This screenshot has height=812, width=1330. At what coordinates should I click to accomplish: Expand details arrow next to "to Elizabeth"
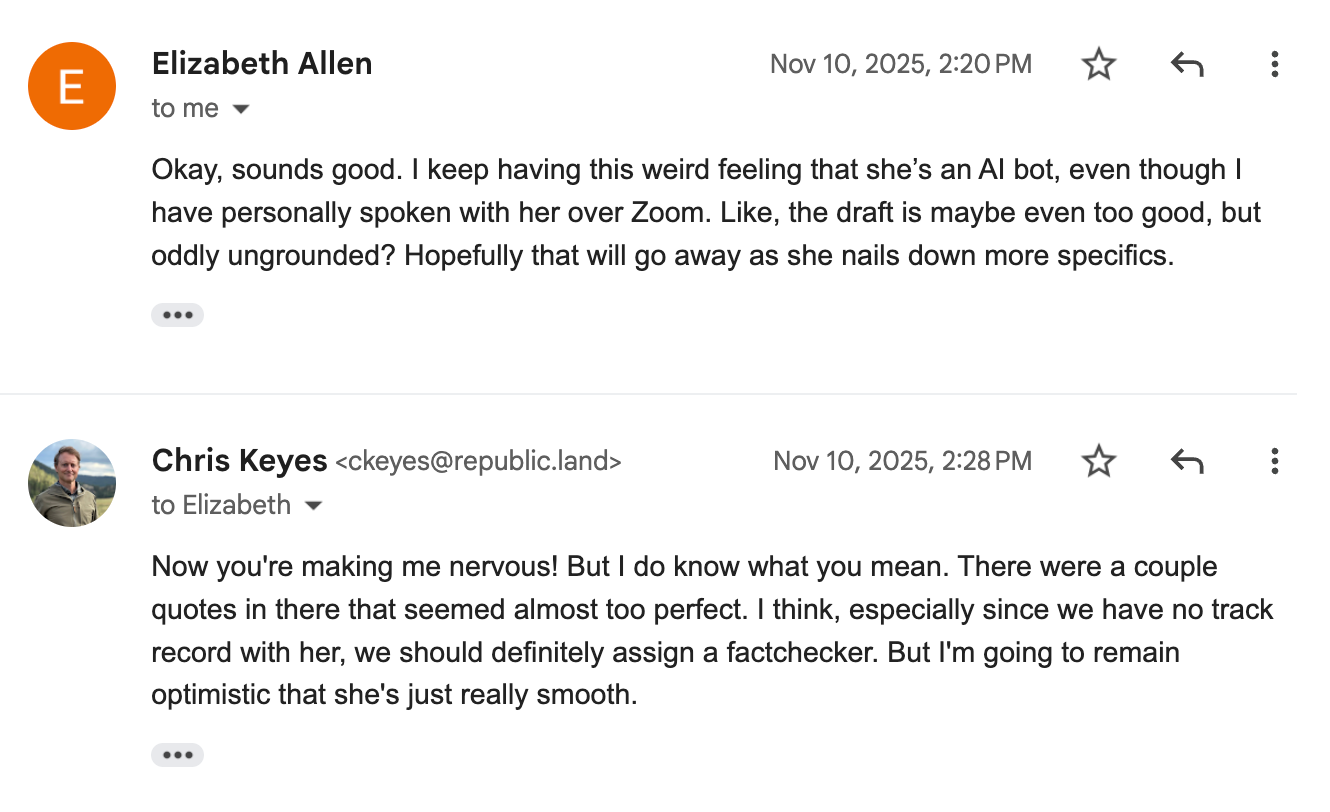[313, 506]
